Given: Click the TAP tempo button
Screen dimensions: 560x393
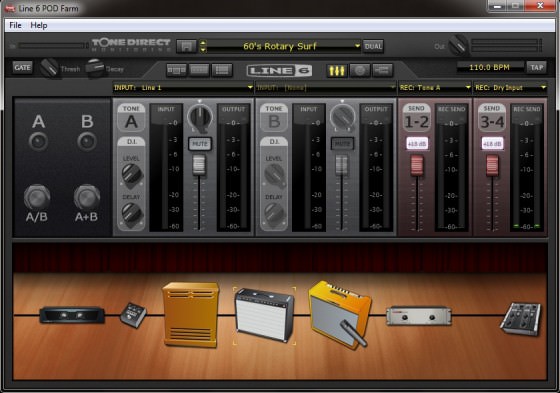Looking at the screenshot, I should [x=537, y=68].
